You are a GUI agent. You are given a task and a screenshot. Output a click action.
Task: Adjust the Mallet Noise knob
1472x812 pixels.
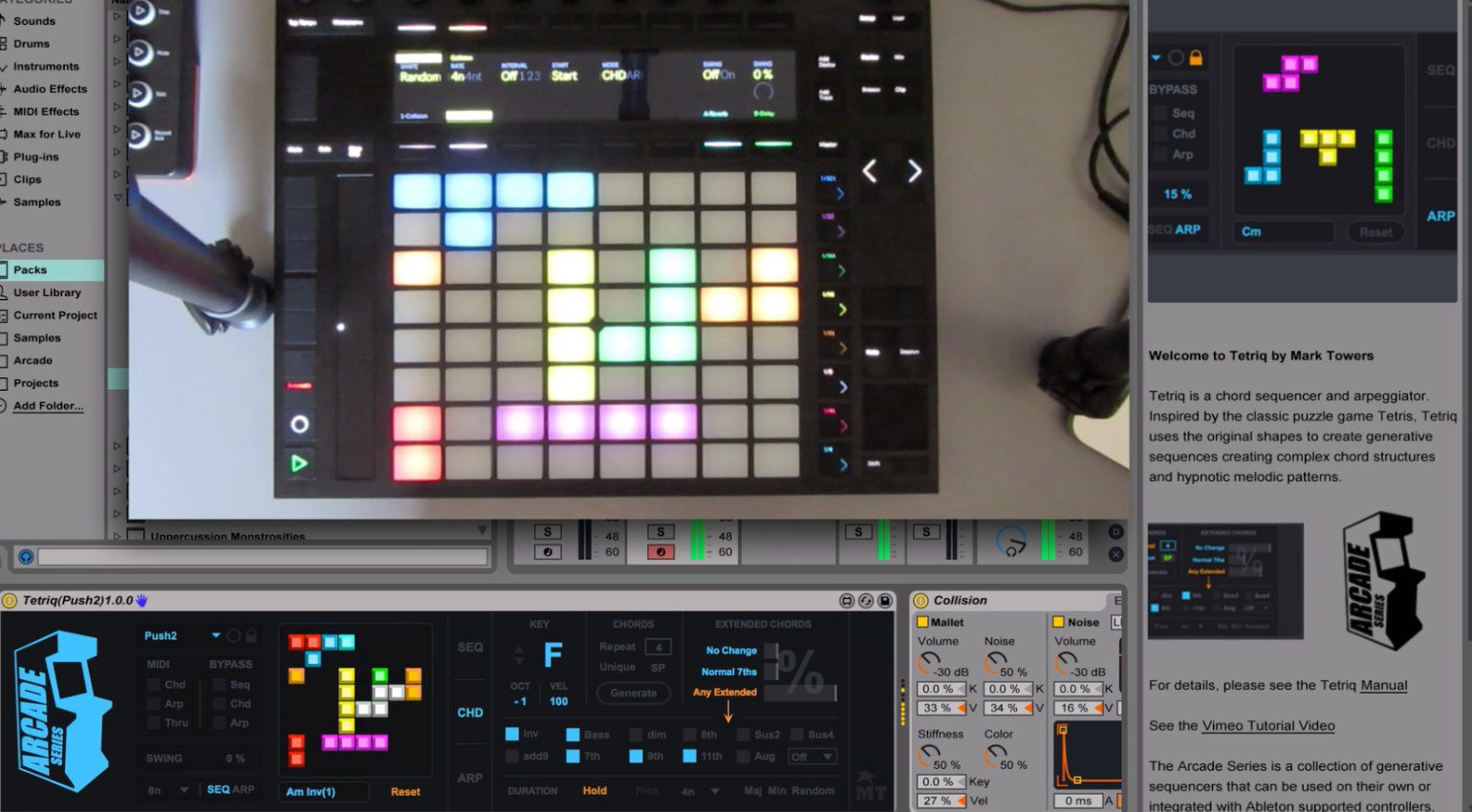click(x=996, y=663)
